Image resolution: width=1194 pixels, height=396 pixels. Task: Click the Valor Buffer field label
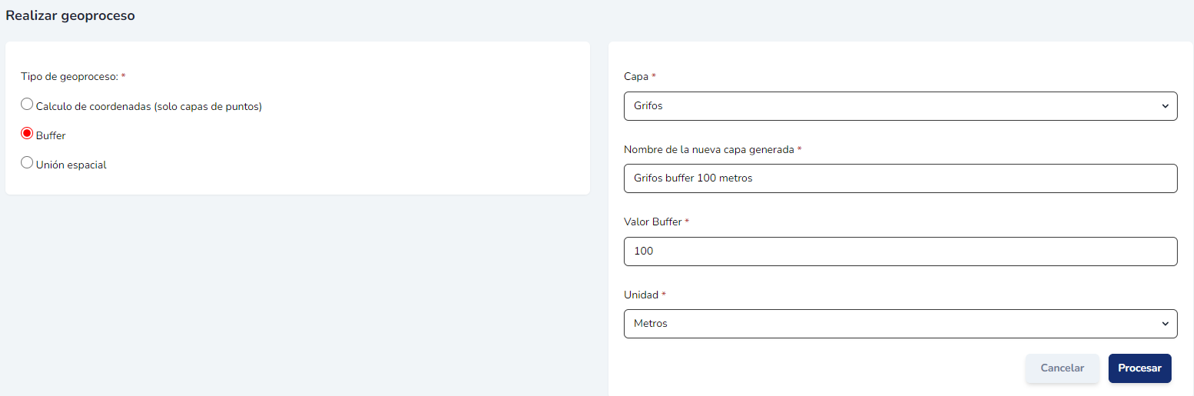[653, 222]
